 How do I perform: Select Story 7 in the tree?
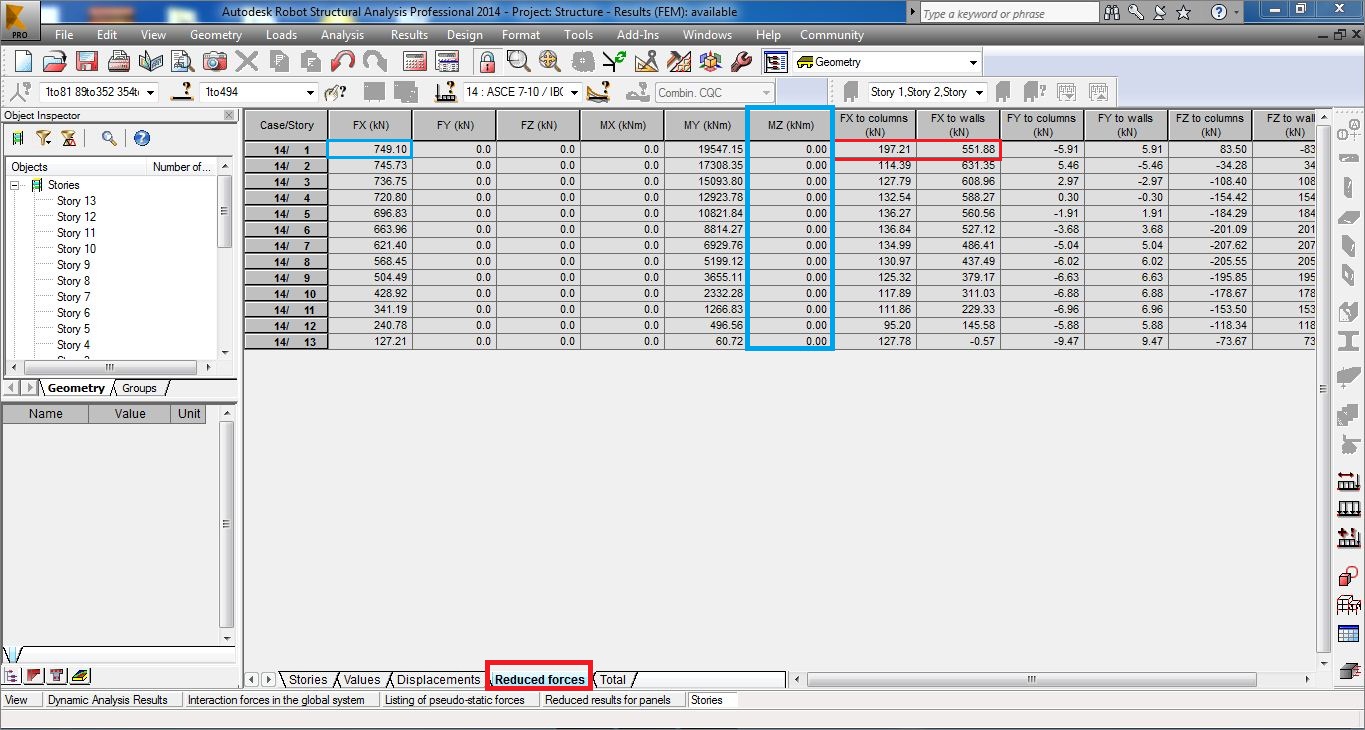click(x=73, y=297)
